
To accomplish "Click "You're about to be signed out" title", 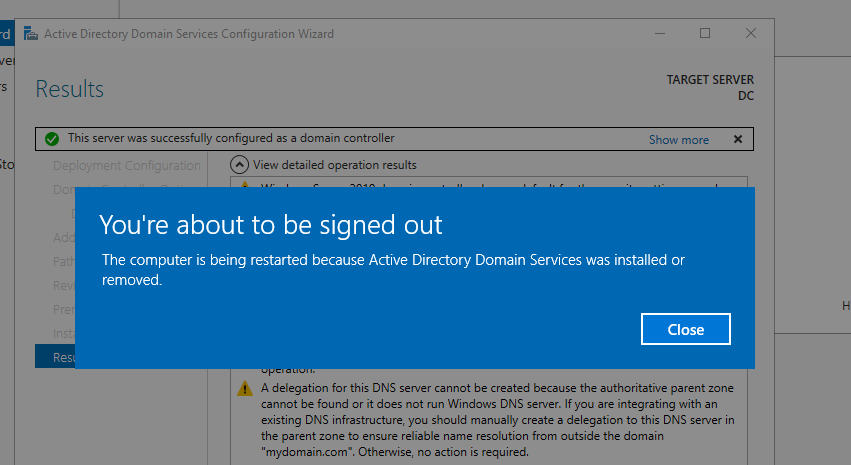I will [x=270, y=222].
